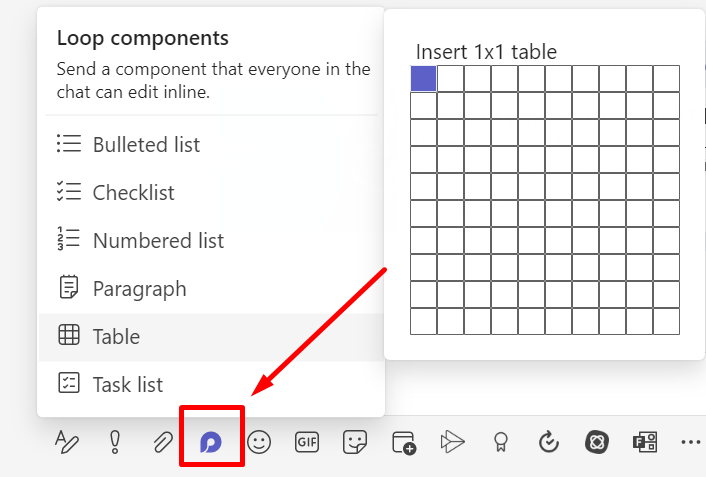Click the Forms poll icon
Image resolution: width=706 pixels, height=477 pixels.
point(644,441)
